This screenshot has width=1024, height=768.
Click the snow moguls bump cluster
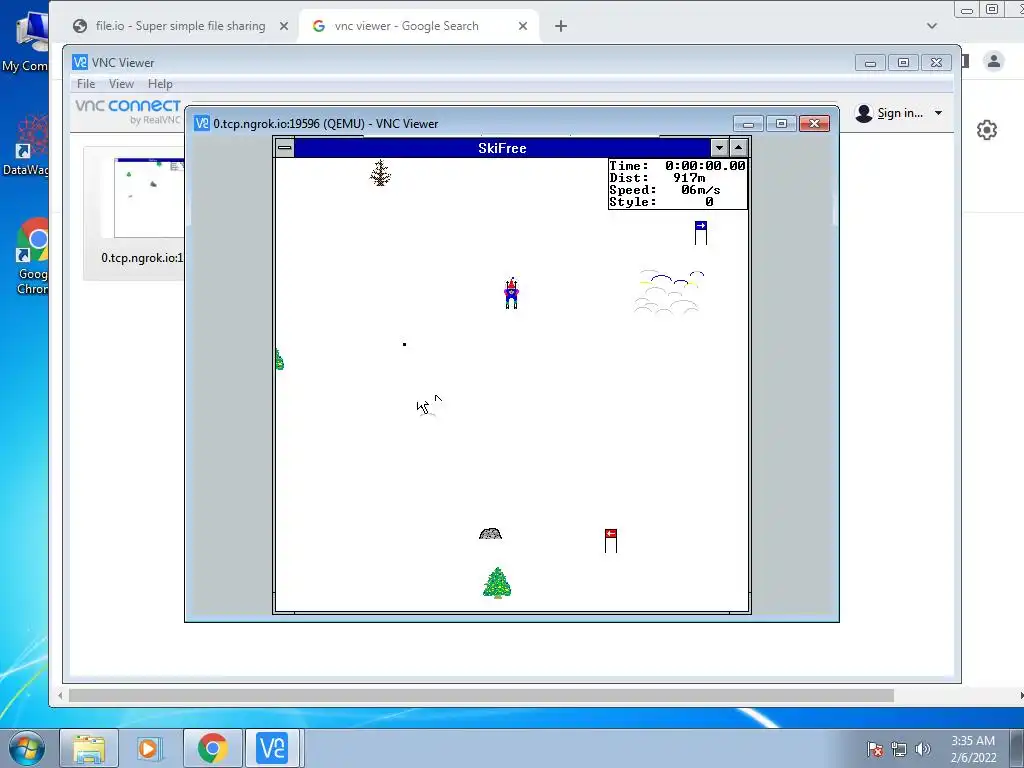669,292
